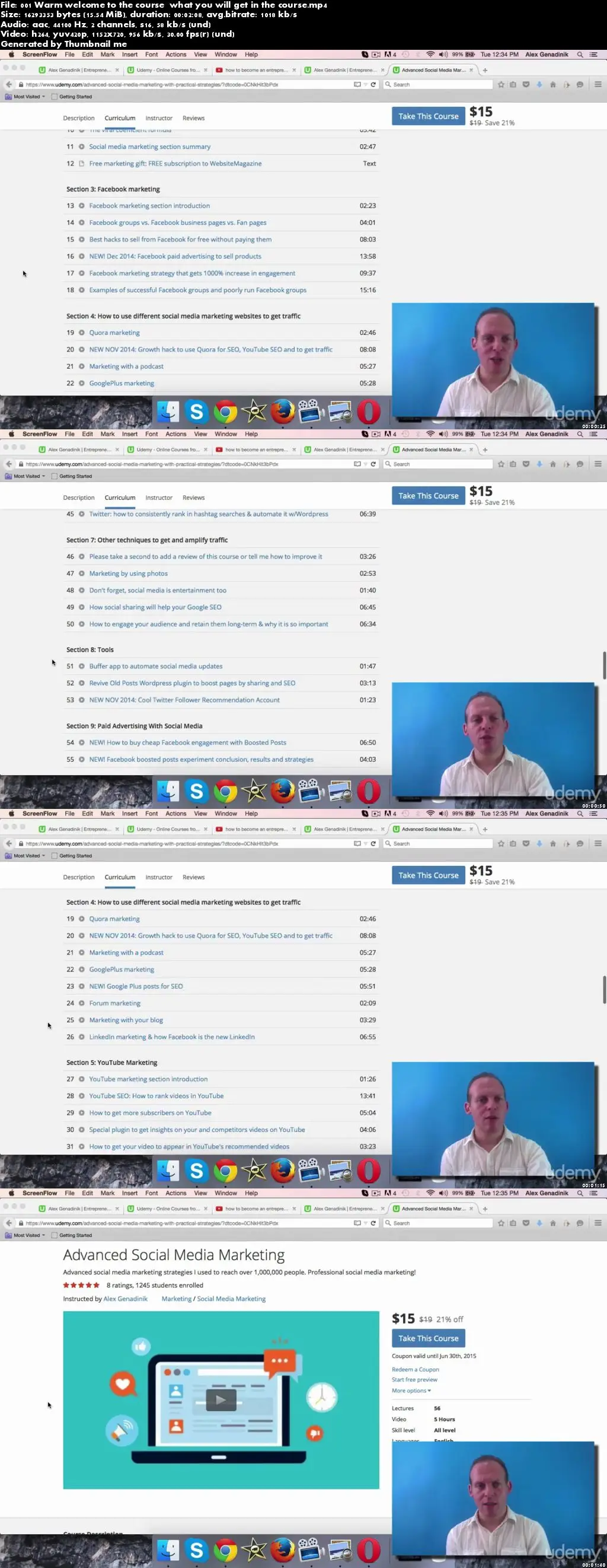Click the Redeem a Coupon link
The width and height of the screenshot is (607, 1568).
tap(416, 1369)
